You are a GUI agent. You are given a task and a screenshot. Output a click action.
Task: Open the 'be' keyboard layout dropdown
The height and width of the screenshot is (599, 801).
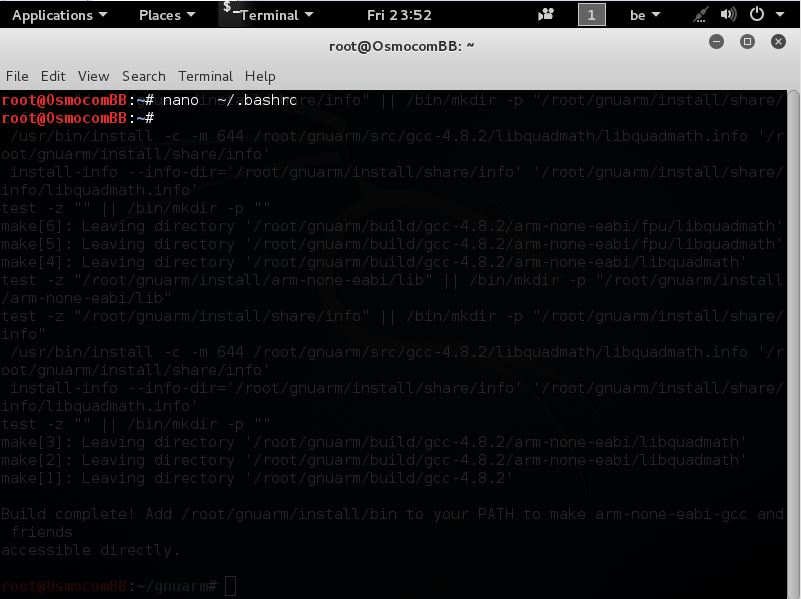[645, 15]
